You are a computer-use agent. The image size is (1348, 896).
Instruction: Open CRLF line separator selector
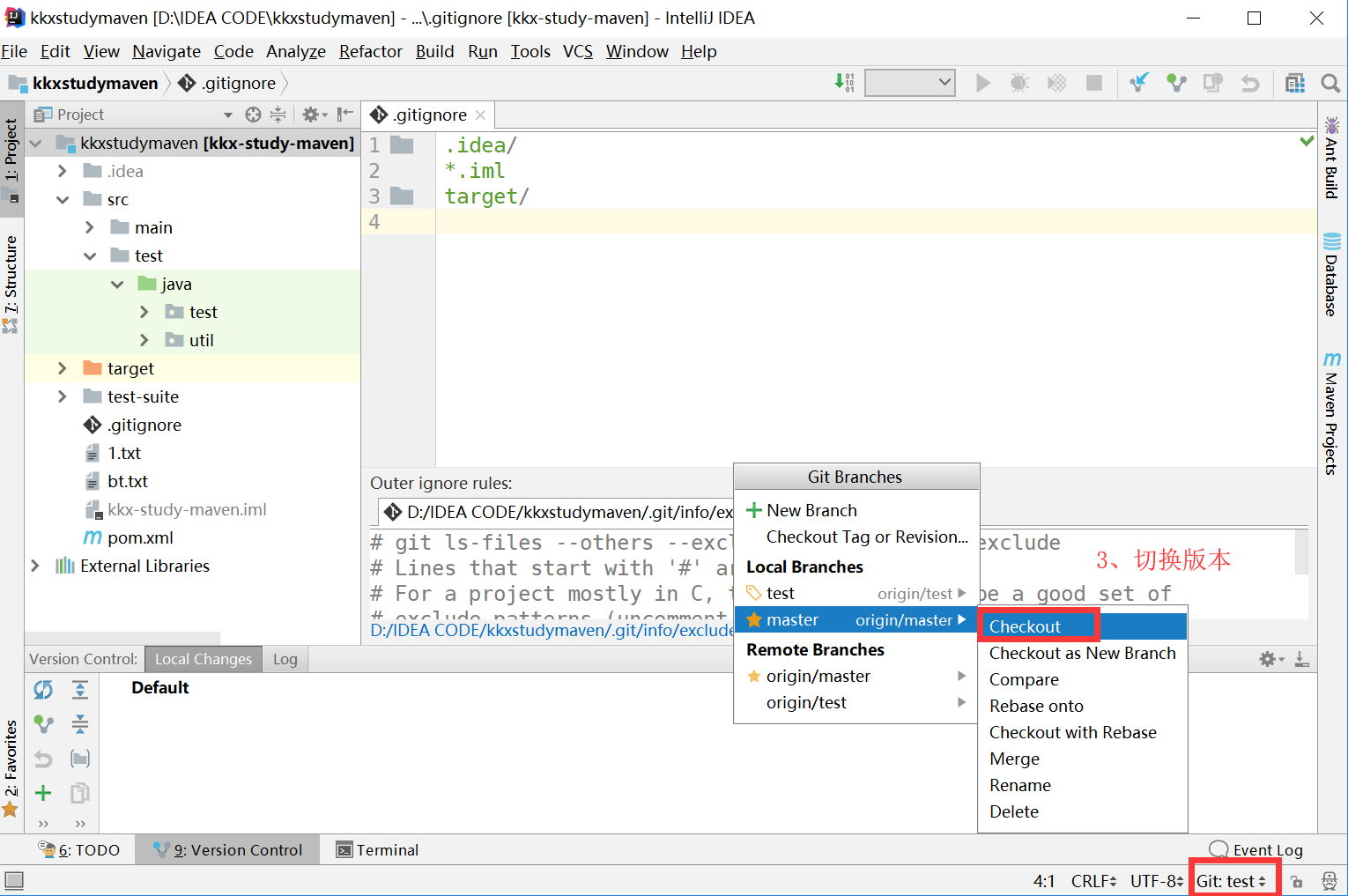[x=1093, y=881]
